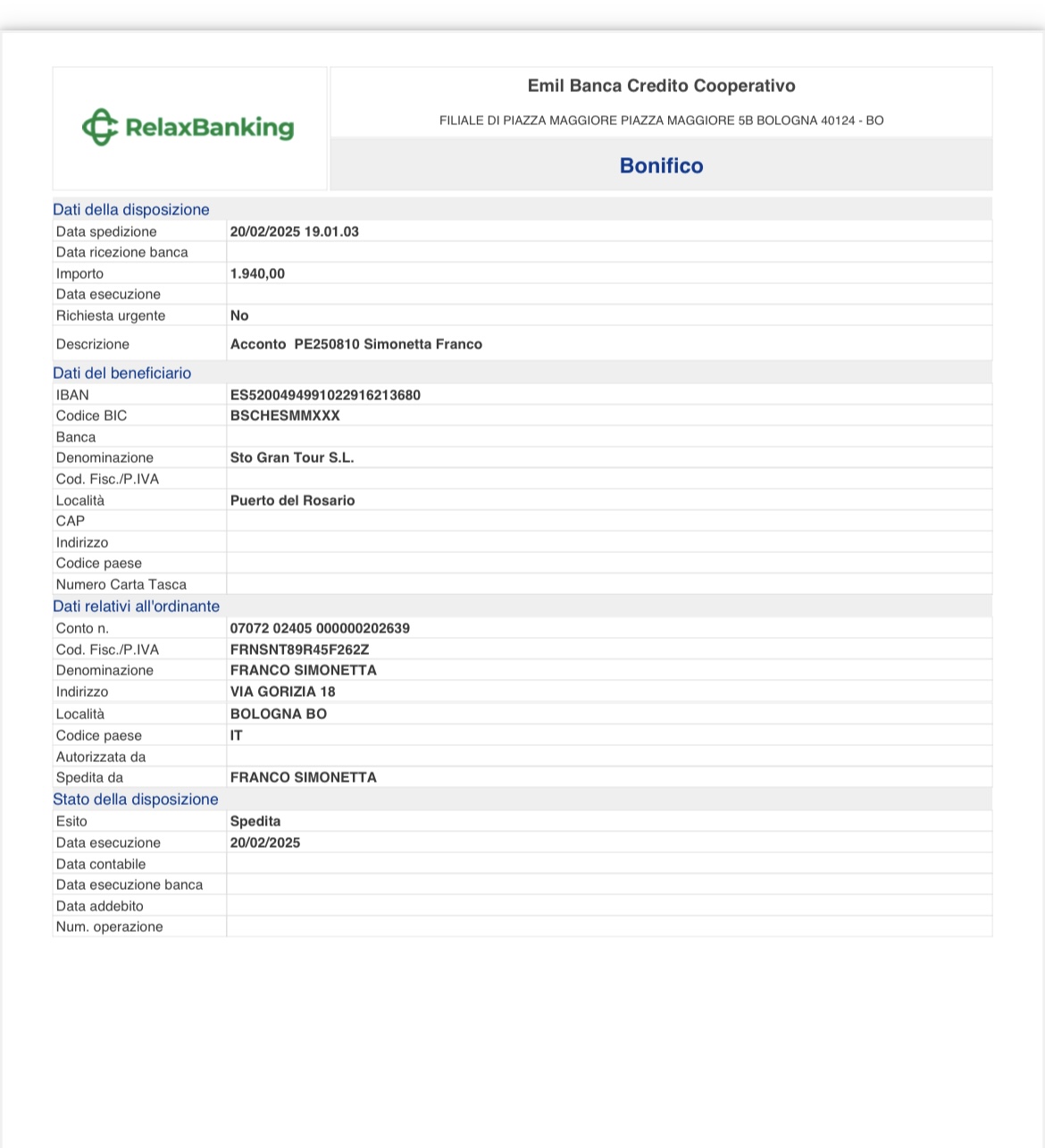Click the Importo label
The width and height of the screenshot is (1045, 1148).
coord(79,273)
